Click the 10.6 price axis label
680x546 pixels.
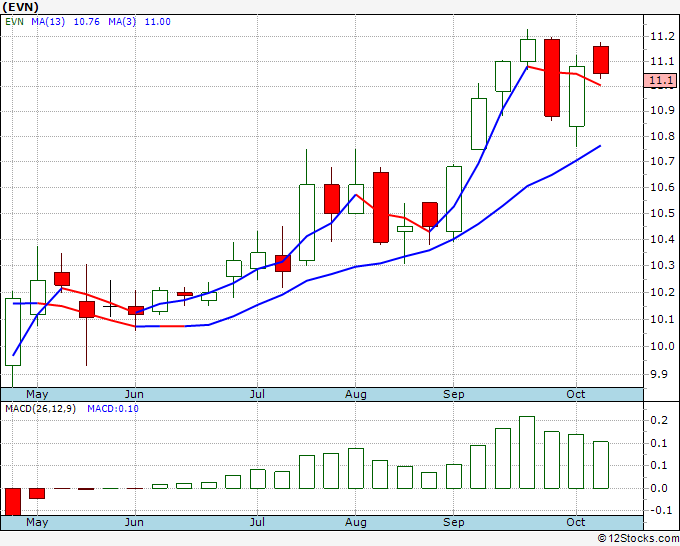coord(662,187)
